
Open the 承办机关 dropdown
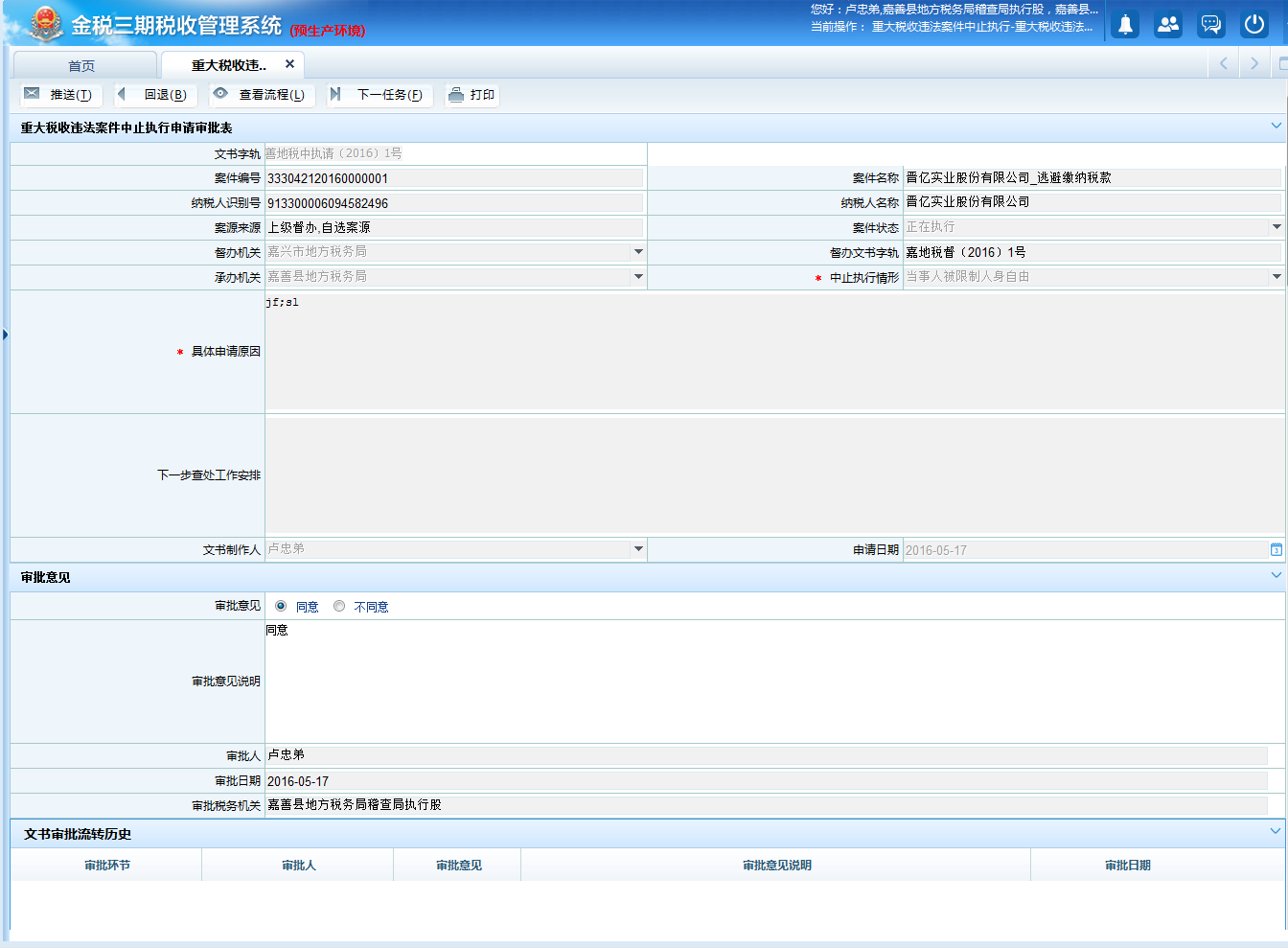(638, 277)
